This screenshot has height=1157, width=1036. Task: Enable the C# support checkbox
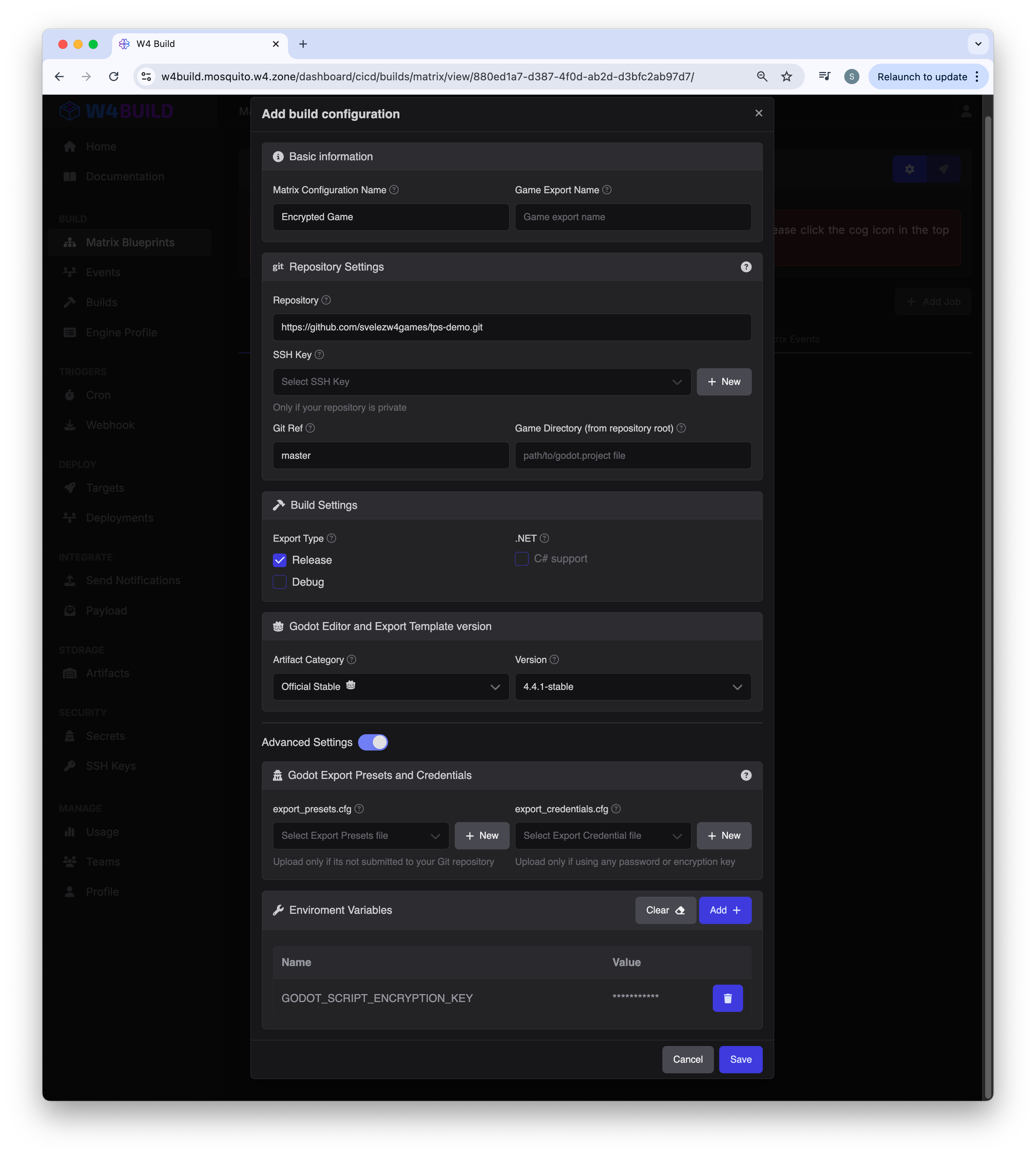click(521, 559)
